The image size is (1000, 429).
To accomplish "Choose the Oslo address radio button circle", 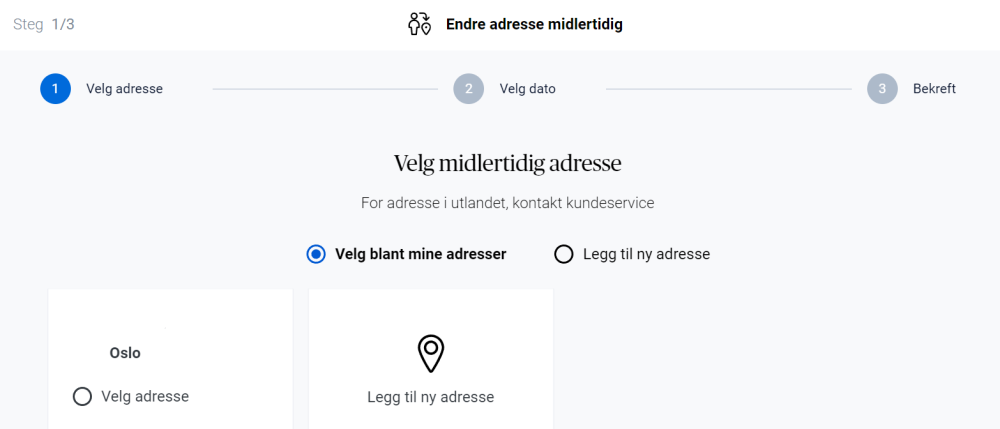I will [83, 397].
